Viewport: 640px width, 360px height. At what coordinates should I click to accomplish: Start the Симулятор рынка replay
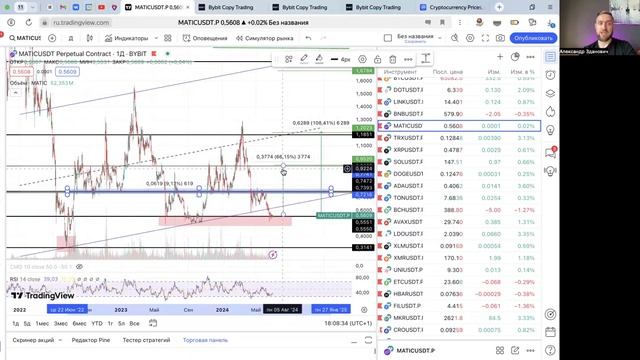(x=264, y=38)
